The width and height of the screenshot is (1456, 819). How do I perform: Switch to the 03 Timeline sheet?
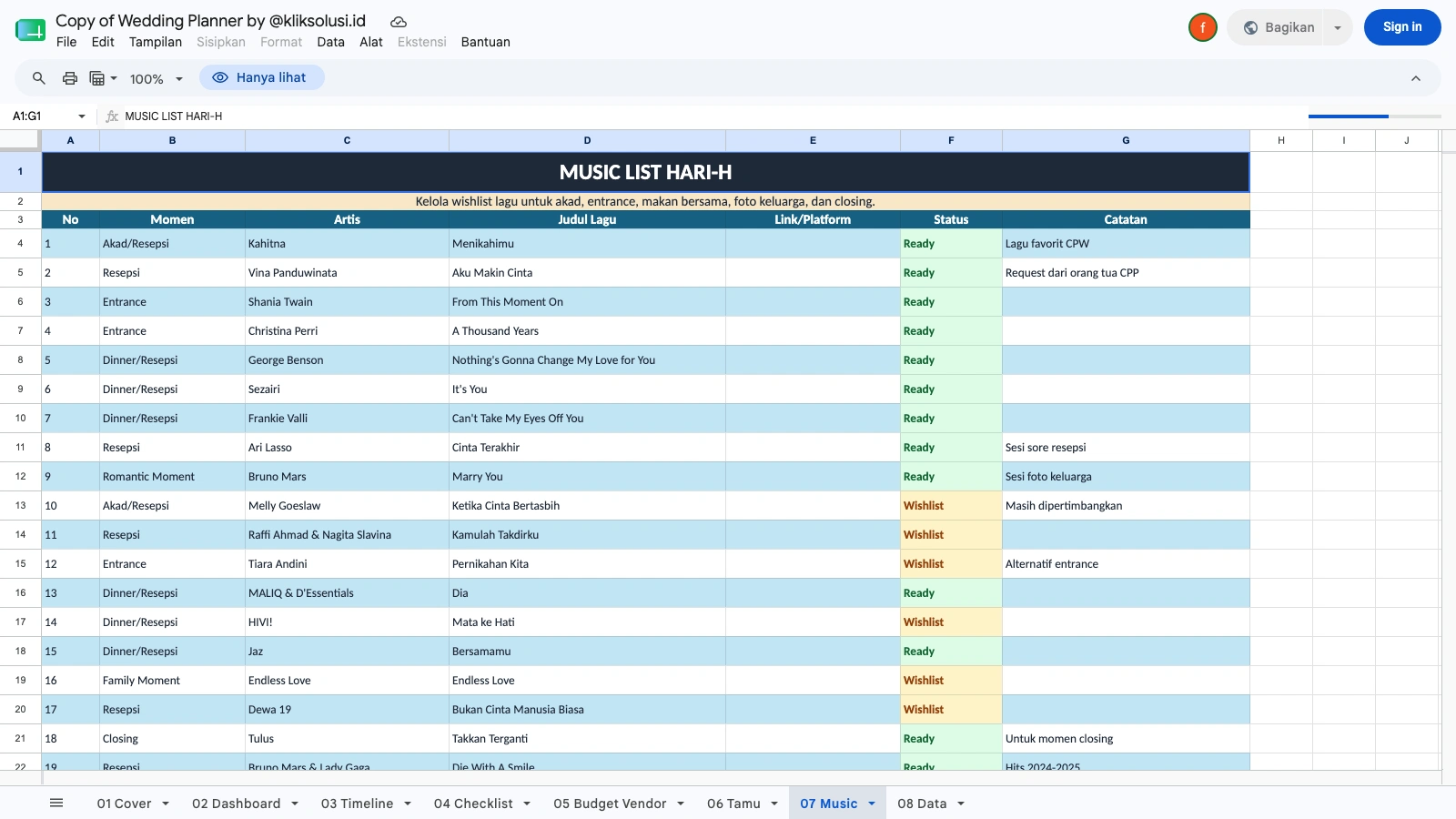point(358,804)
